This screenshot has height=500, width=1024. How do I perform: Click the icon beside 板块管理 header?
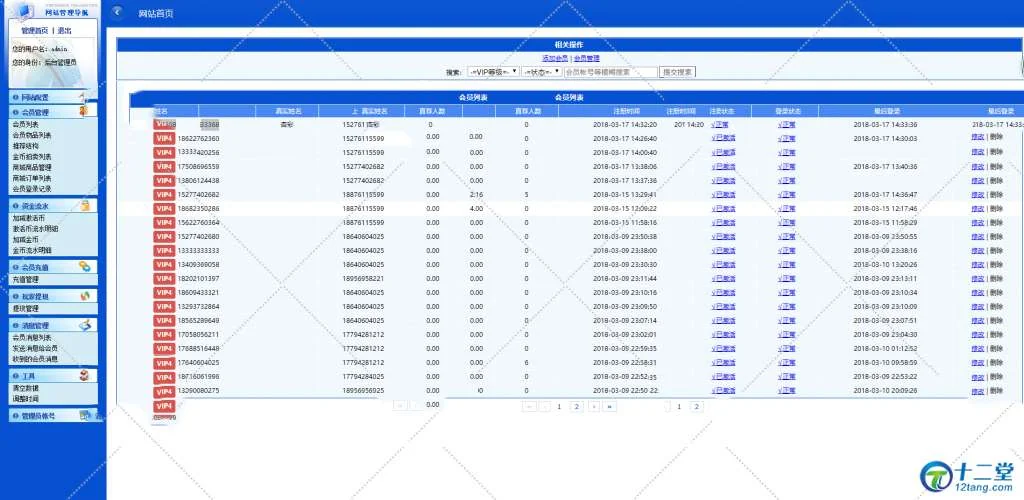tap(86, 296)
